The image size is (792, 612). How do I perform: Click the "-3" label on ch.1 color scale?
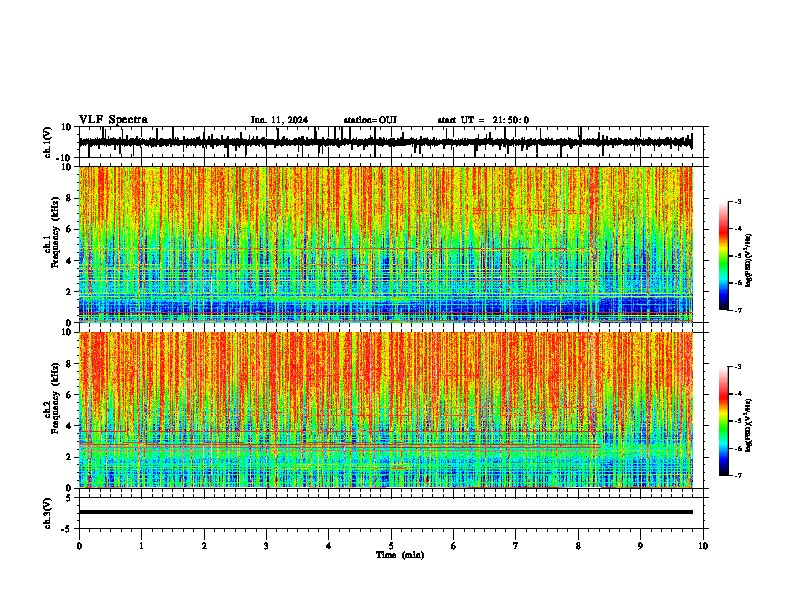pos(737,201)
